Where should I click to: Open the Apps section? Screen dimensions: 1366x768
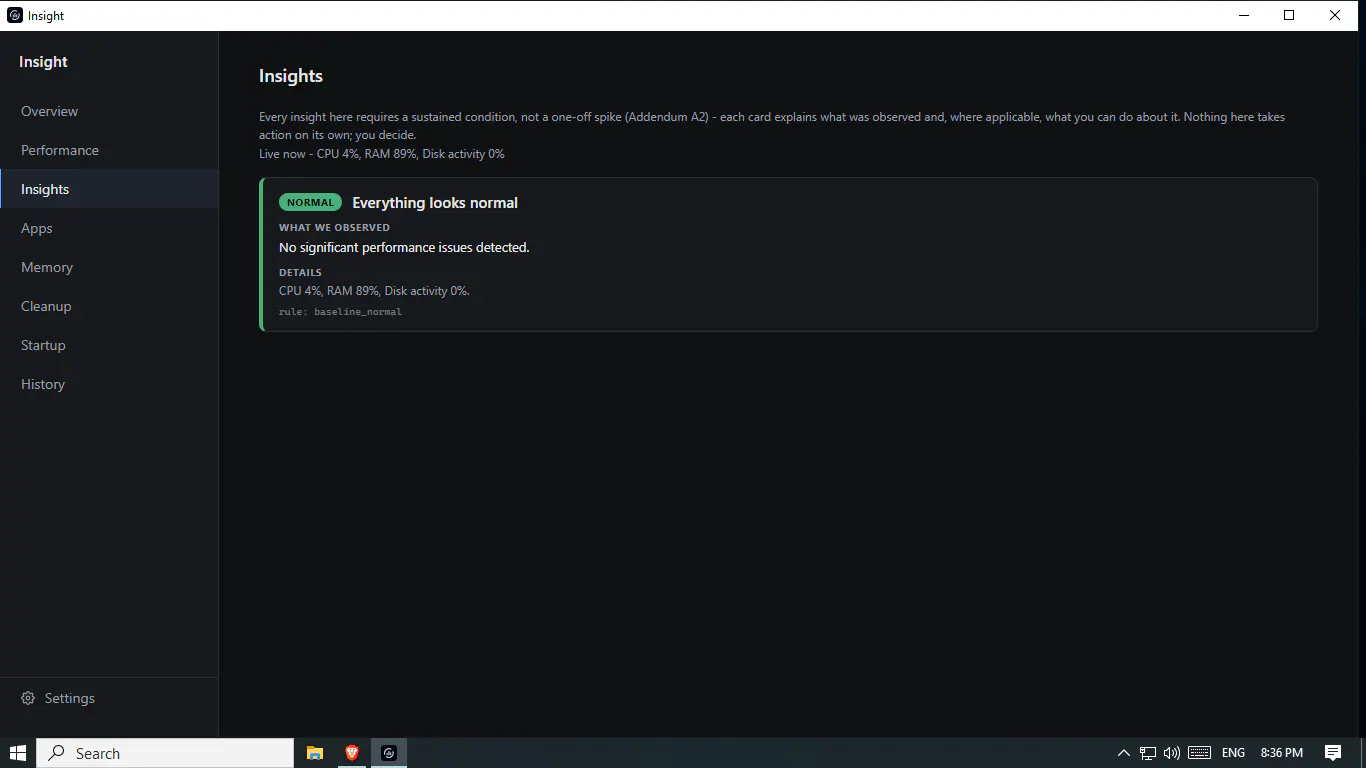(x=109, y=228)
